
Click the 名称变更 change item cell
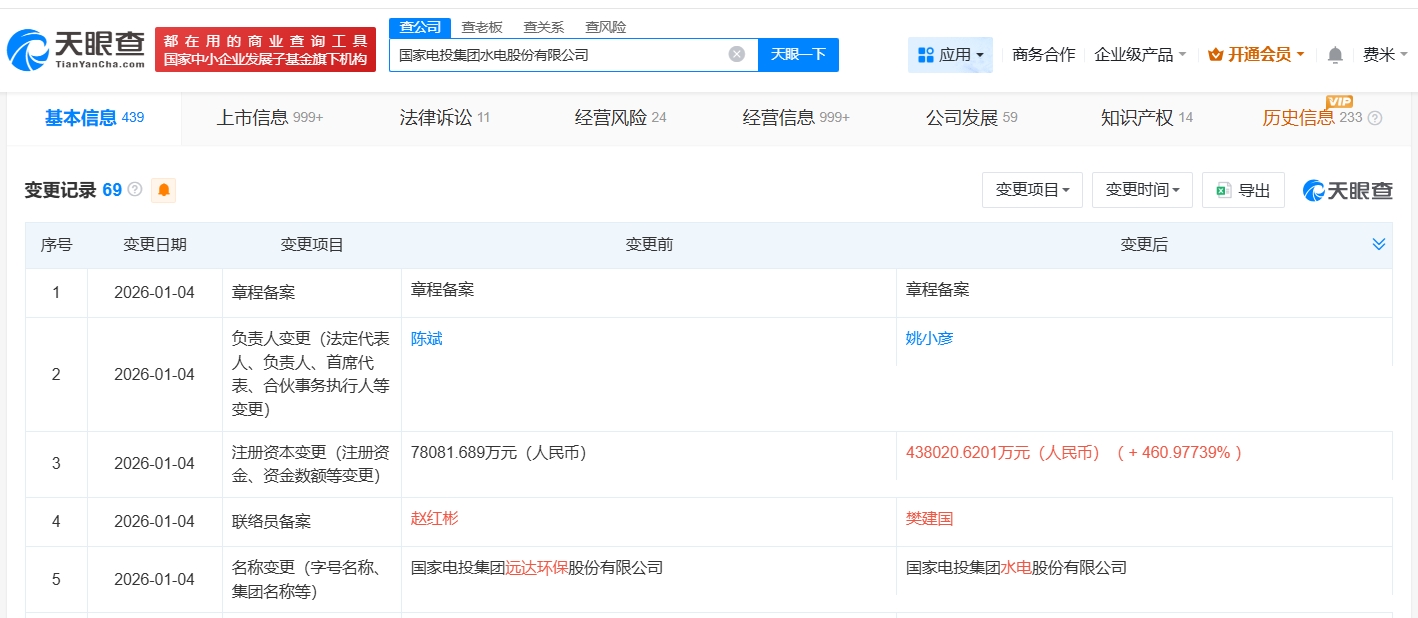coord(311,580)
